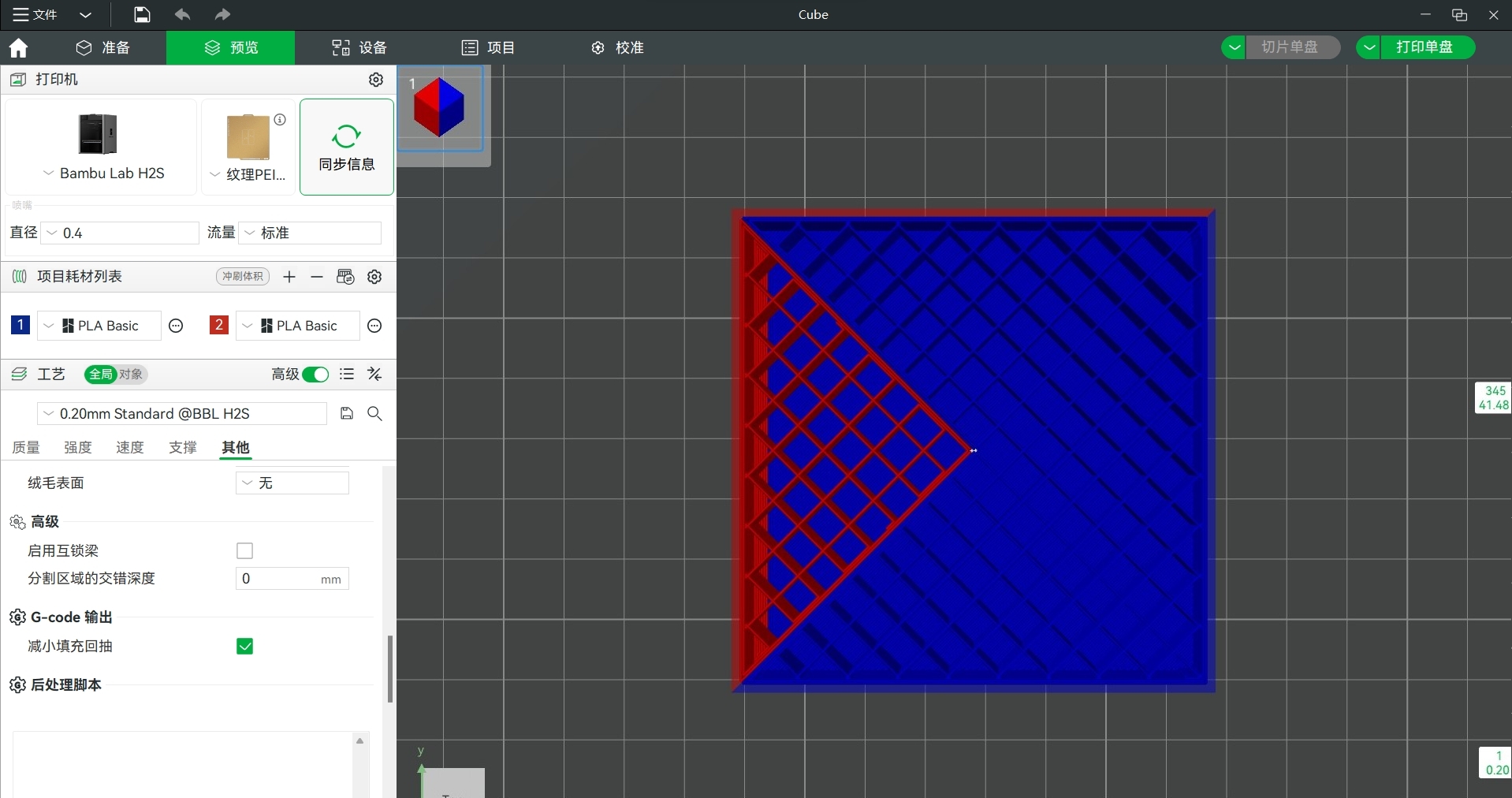Click the 同步信息 sync button

(x=347, y=147)
